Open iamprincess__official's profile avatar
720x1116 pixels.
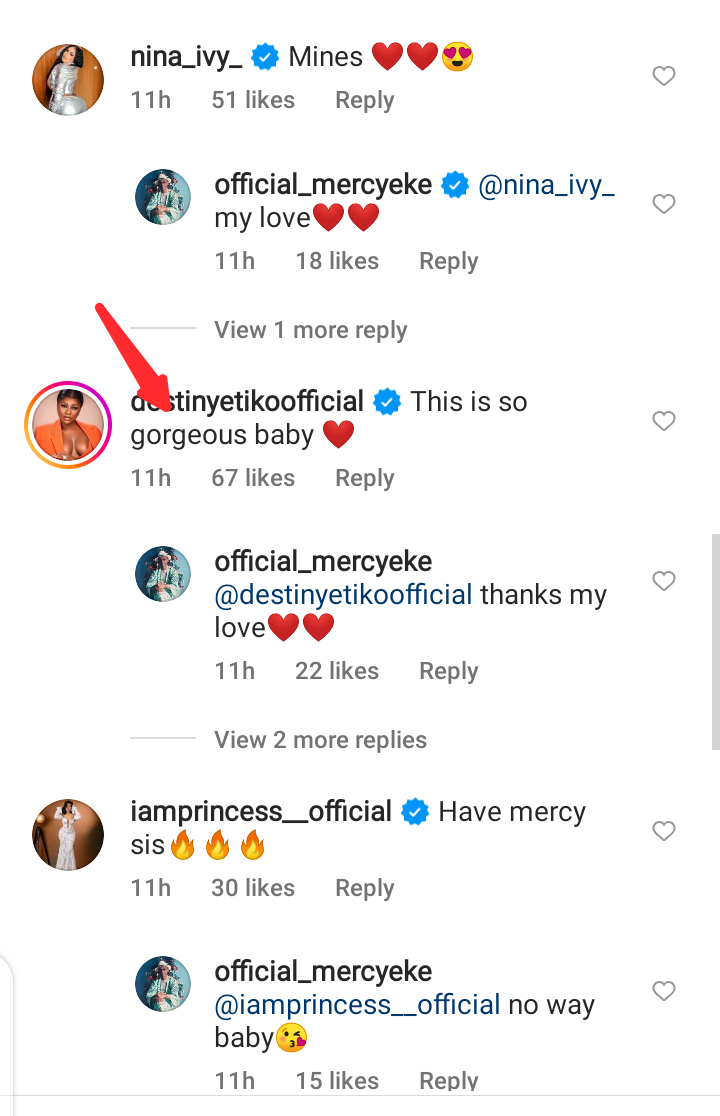[68, 834]
